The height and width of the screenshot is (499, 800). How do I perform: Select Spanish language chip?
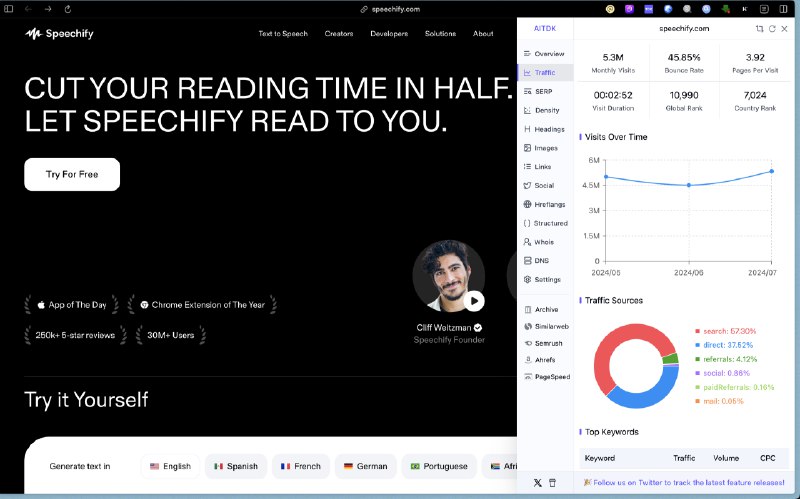click(x=236, y=466)
